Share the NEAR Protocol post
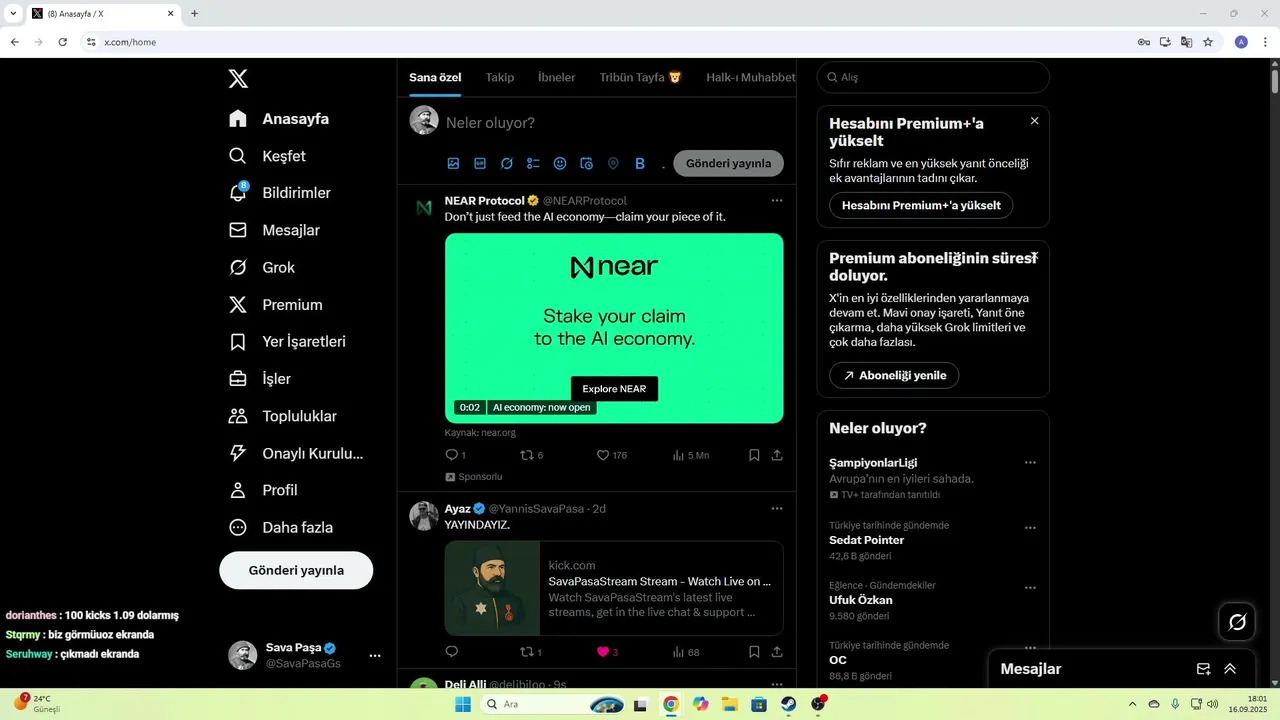Viewport: 1280px width, 720px height. click(777, 455)
